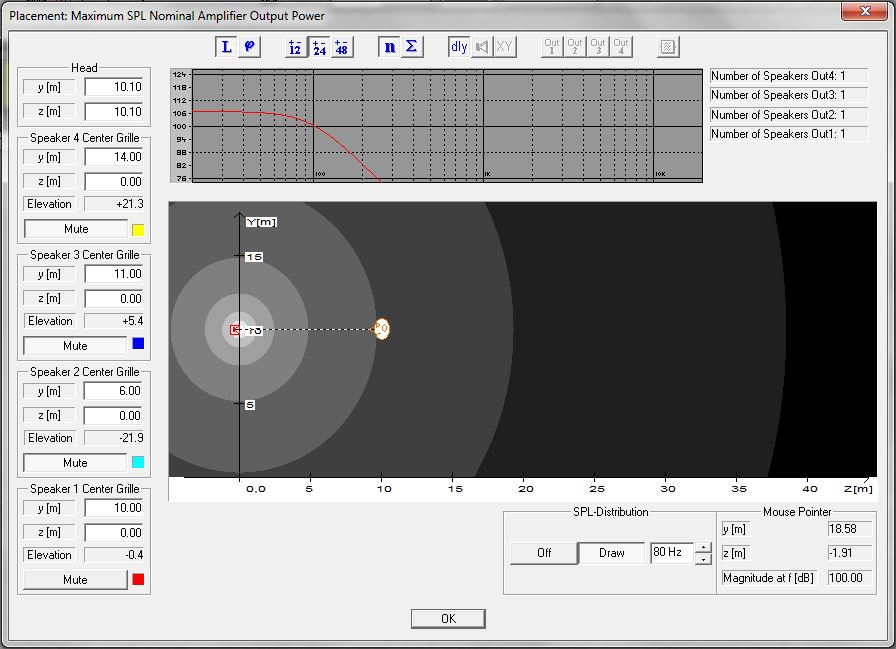Image resolution: width=896 pixels, height=649 pixels.
Task: Set the ±48 dB scale range
Action: pyautogui.click(x=342, y=47)
